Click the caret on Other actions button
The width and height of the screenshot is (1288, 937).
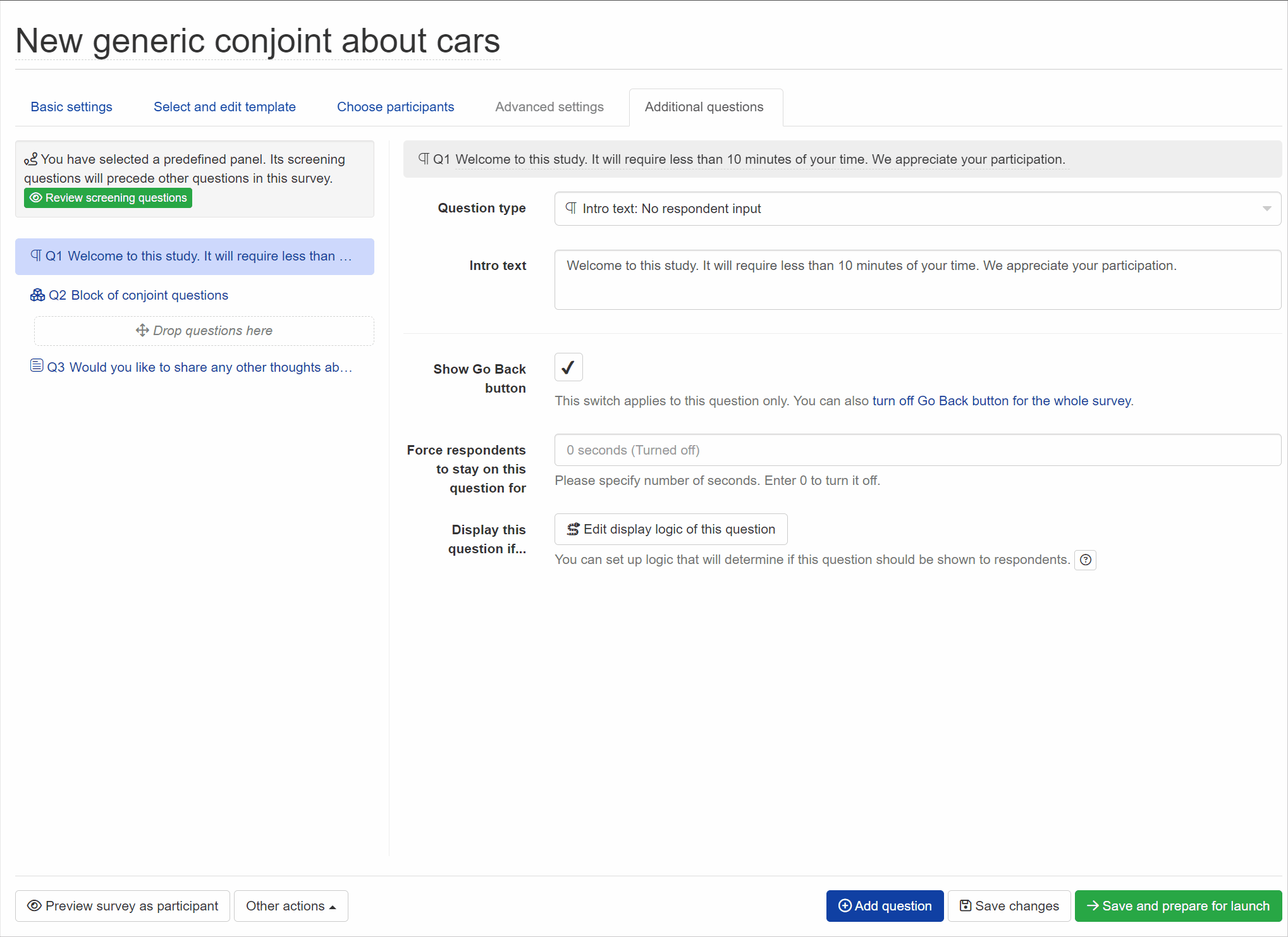(x=333, y=908)
